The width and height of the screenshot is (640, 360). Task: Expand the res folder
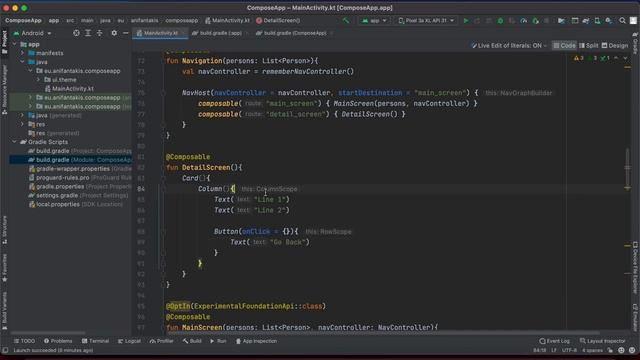(22, 124)
